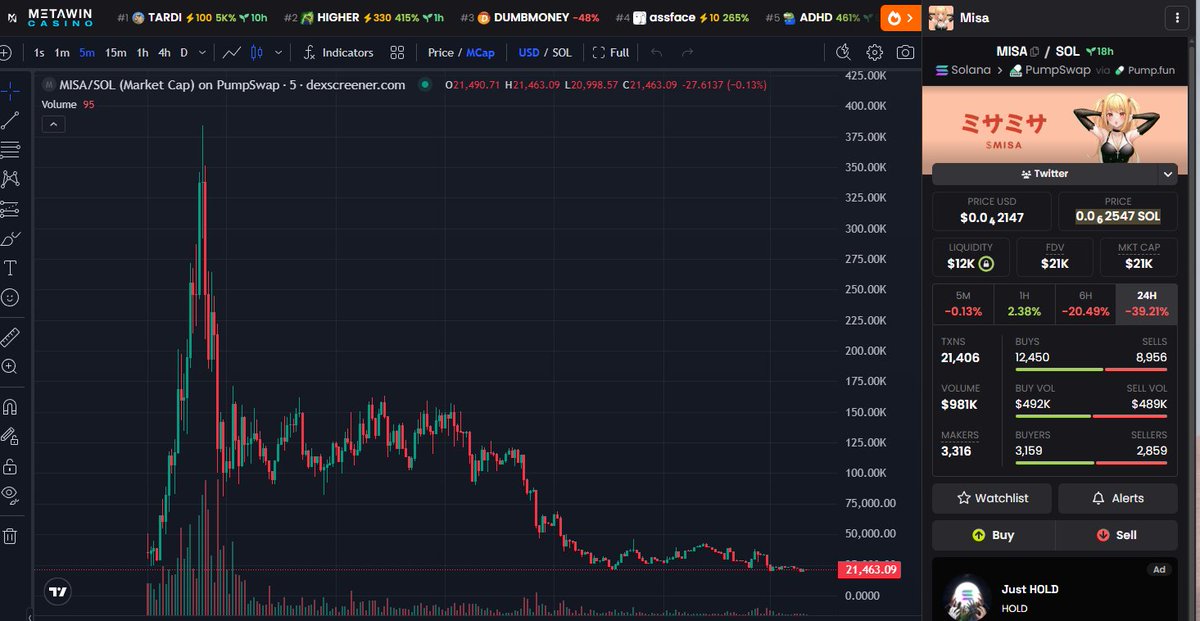
Task: Open the forecasting and measurement tools
Action: pos(11,209)
